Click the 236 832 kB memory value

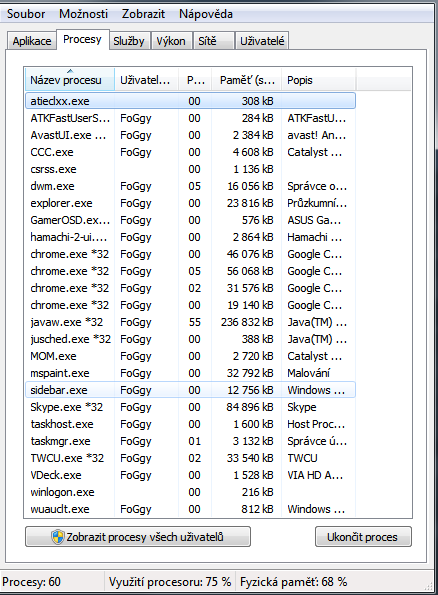point(247,322)
